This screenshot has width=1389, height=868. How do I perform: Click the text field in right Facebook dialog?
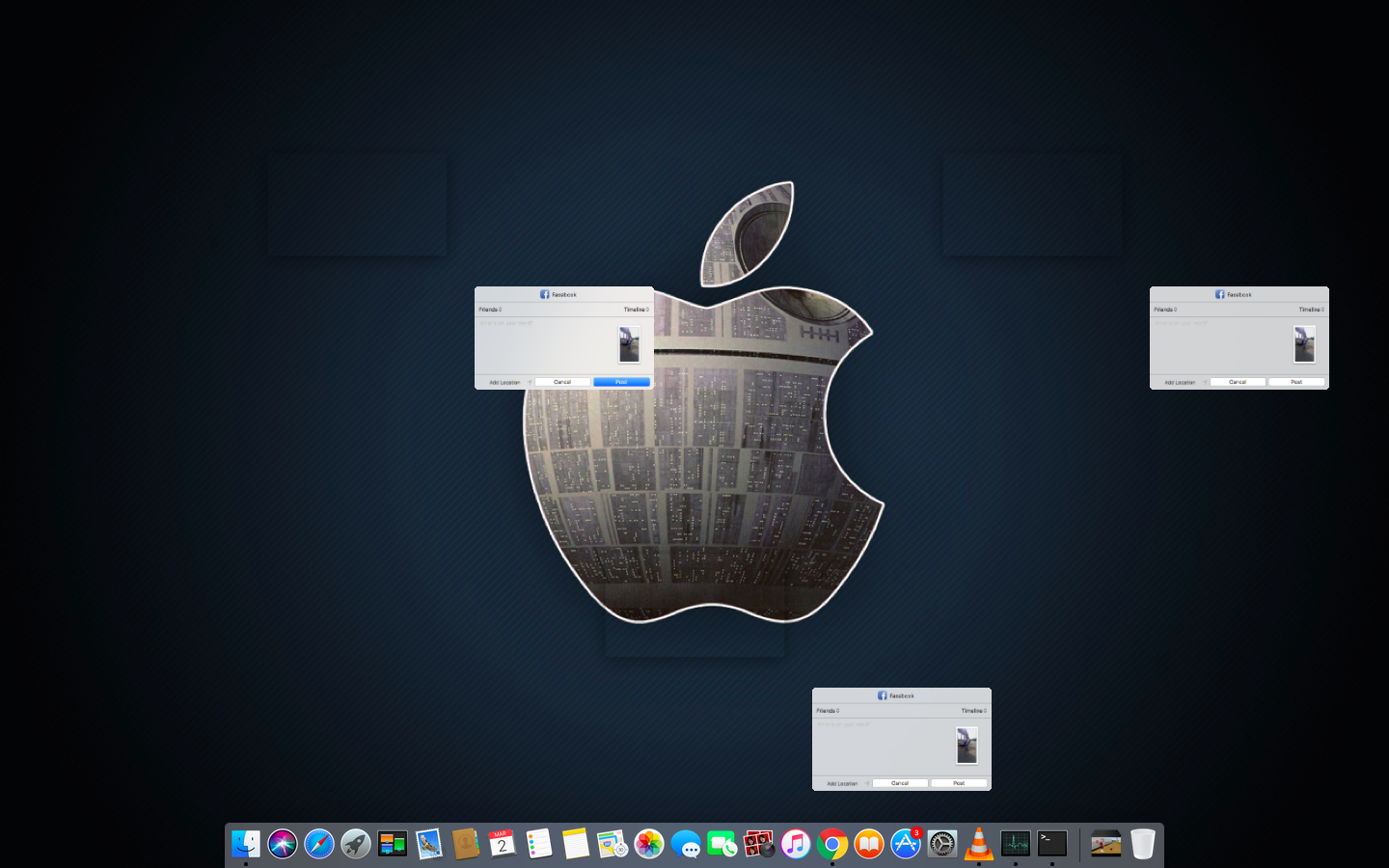pyautogui.click(x=1221, y=344)
